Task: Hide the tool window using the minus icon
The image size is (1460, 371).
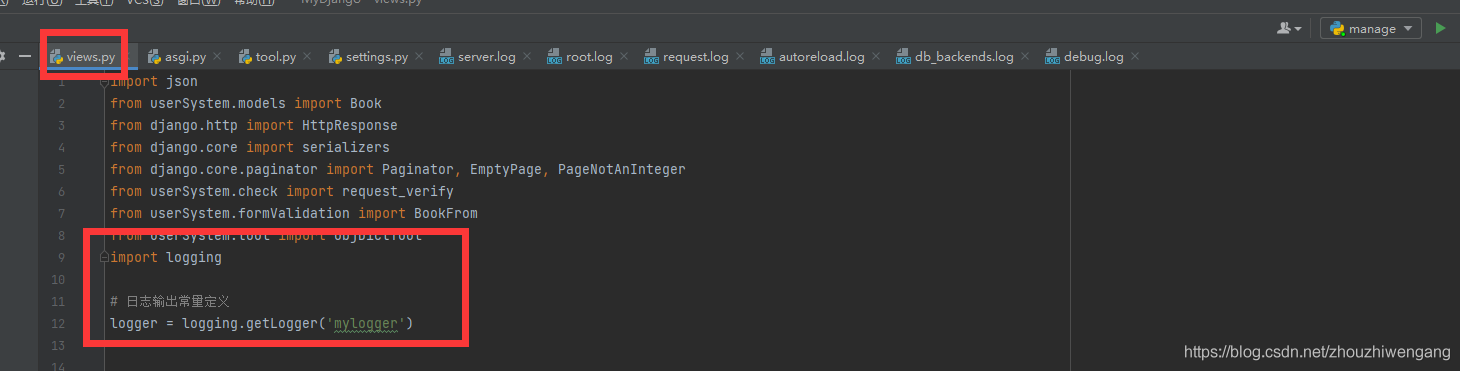Action: pos(25,57)
